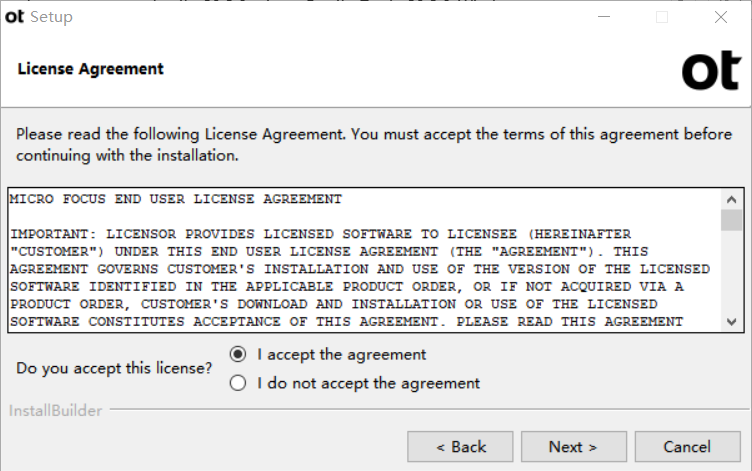752x471 pixels.
Task: Click the License Agreement heading
Action: pyautogui.click(x=91, y=69)
